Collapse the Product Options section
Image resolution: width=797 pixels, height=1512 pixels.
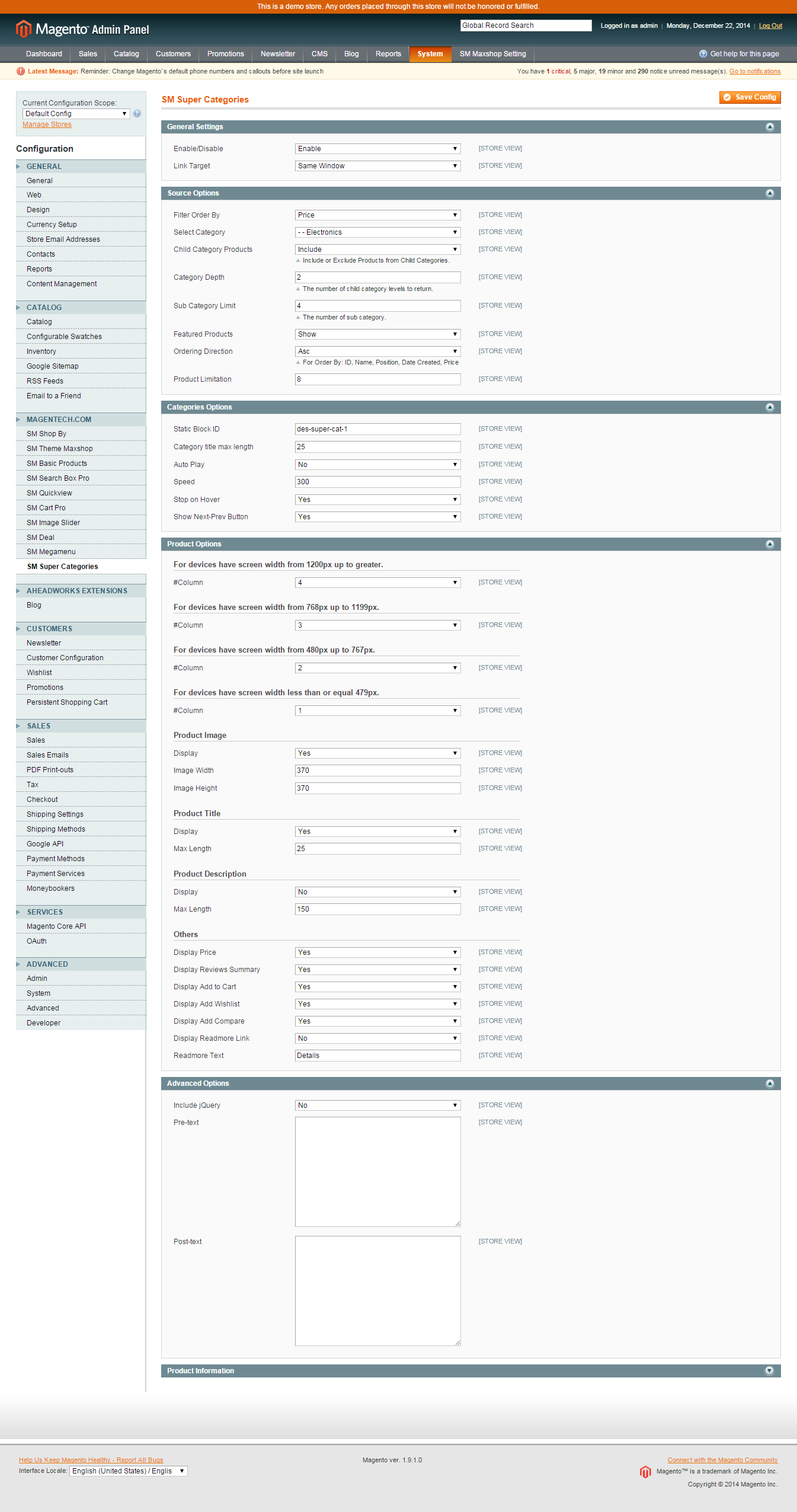click(770, 544)
